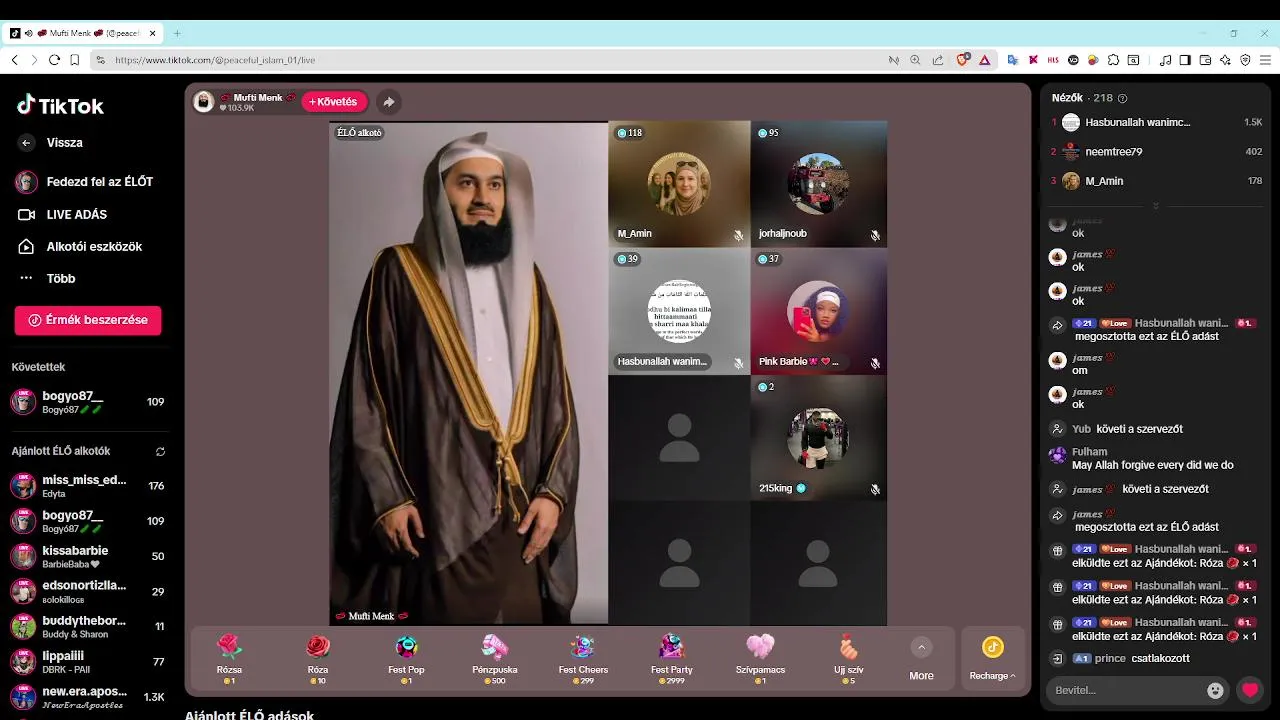Open new.era.apos... suggested live
The height and width of the screenshot is (720, 1280).
coord(88,696)
